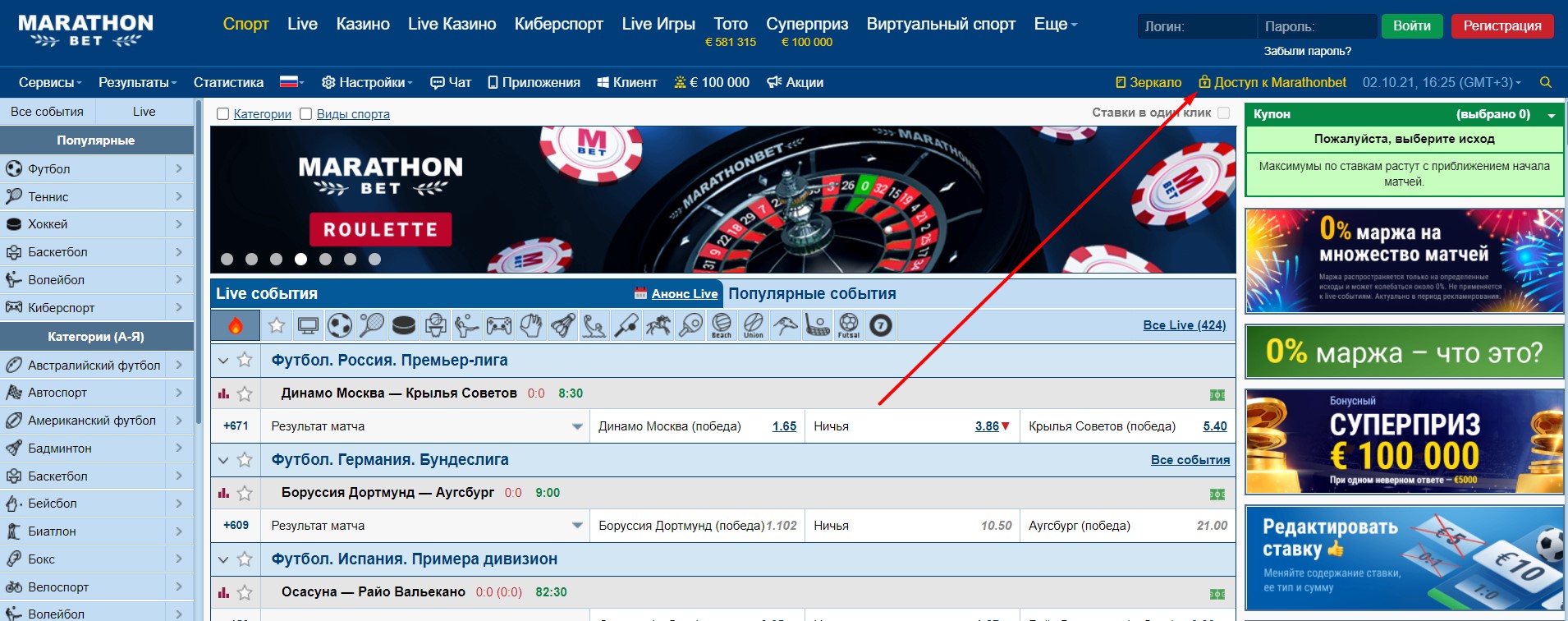Screen dimensions: 1568x621
Task: Filter live events by baseball glove icon
Action: tap(531, 326)
